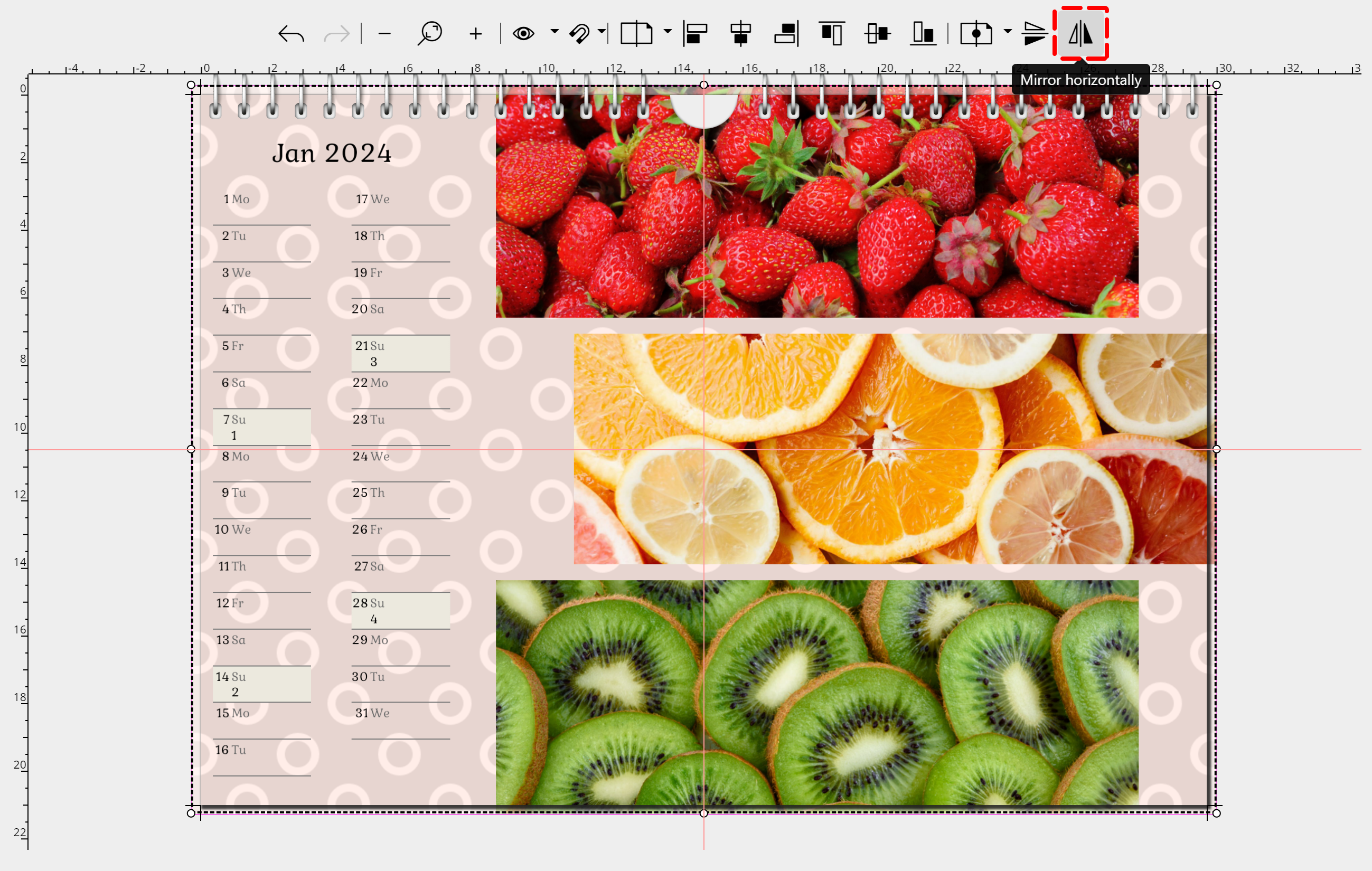
Task: Select the Undo tool
Action: [x=290, y=33]
